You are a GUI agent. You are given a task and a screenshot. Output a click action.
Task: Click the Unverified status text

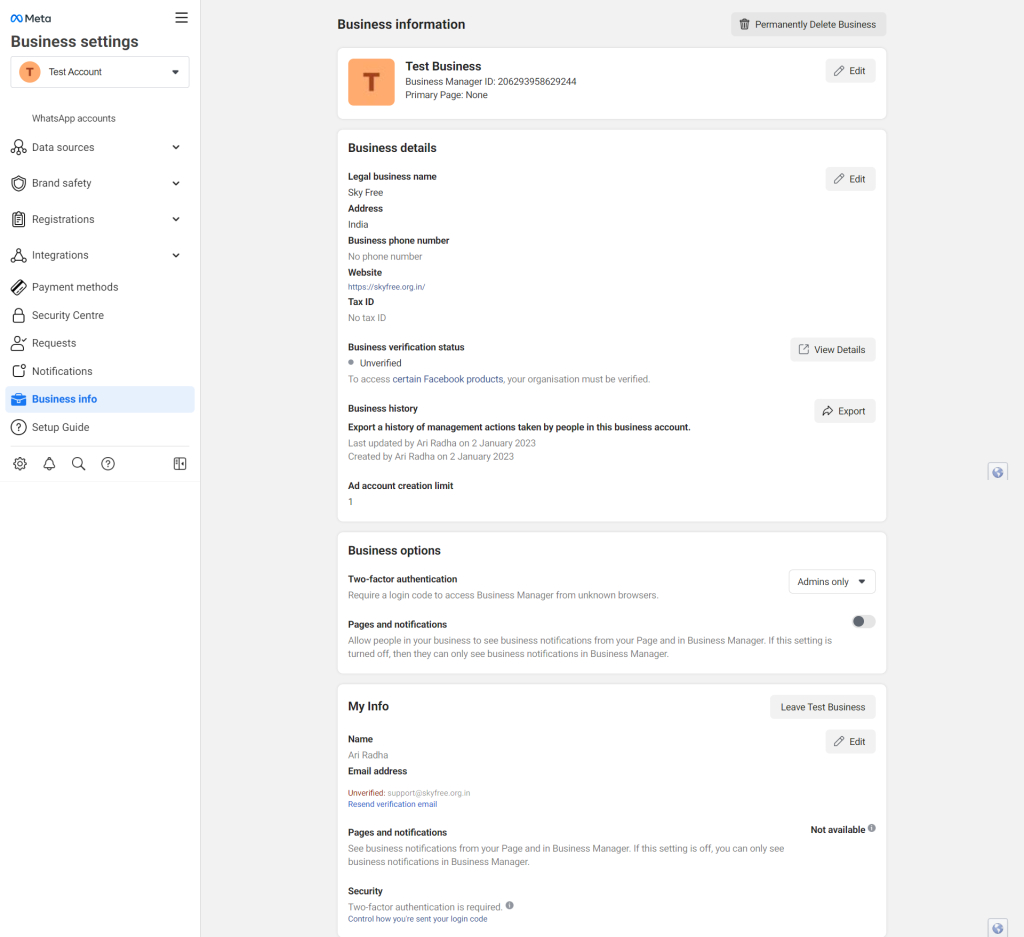tap(380, 364)
